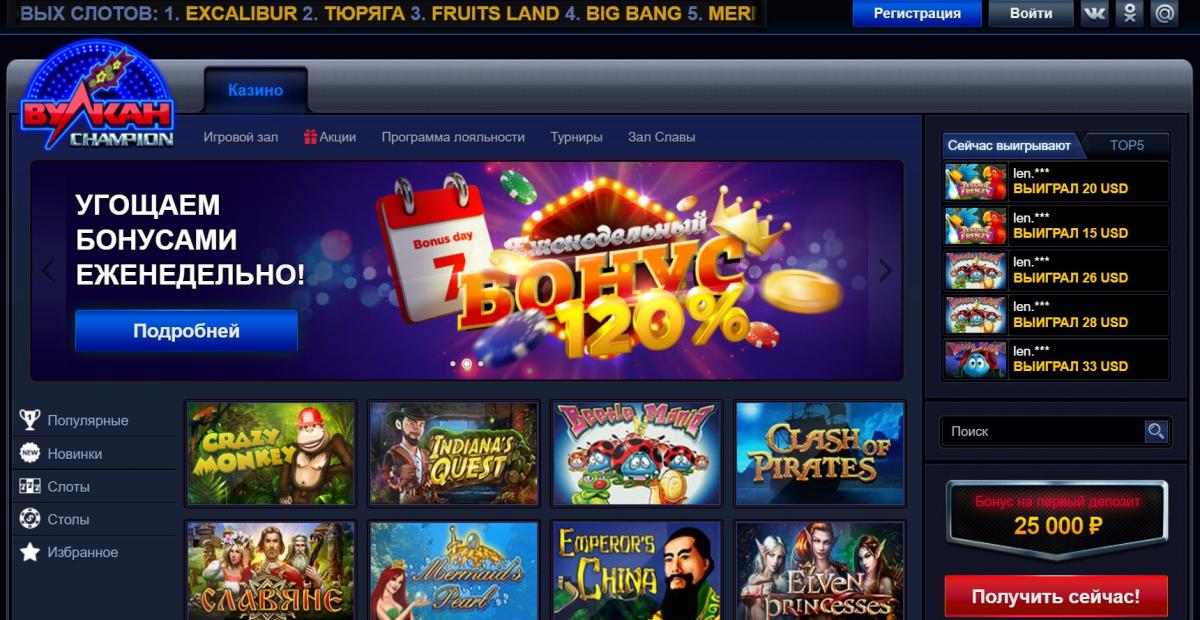Open the Crazy Monkey game thumbnail

click(271, 454)
